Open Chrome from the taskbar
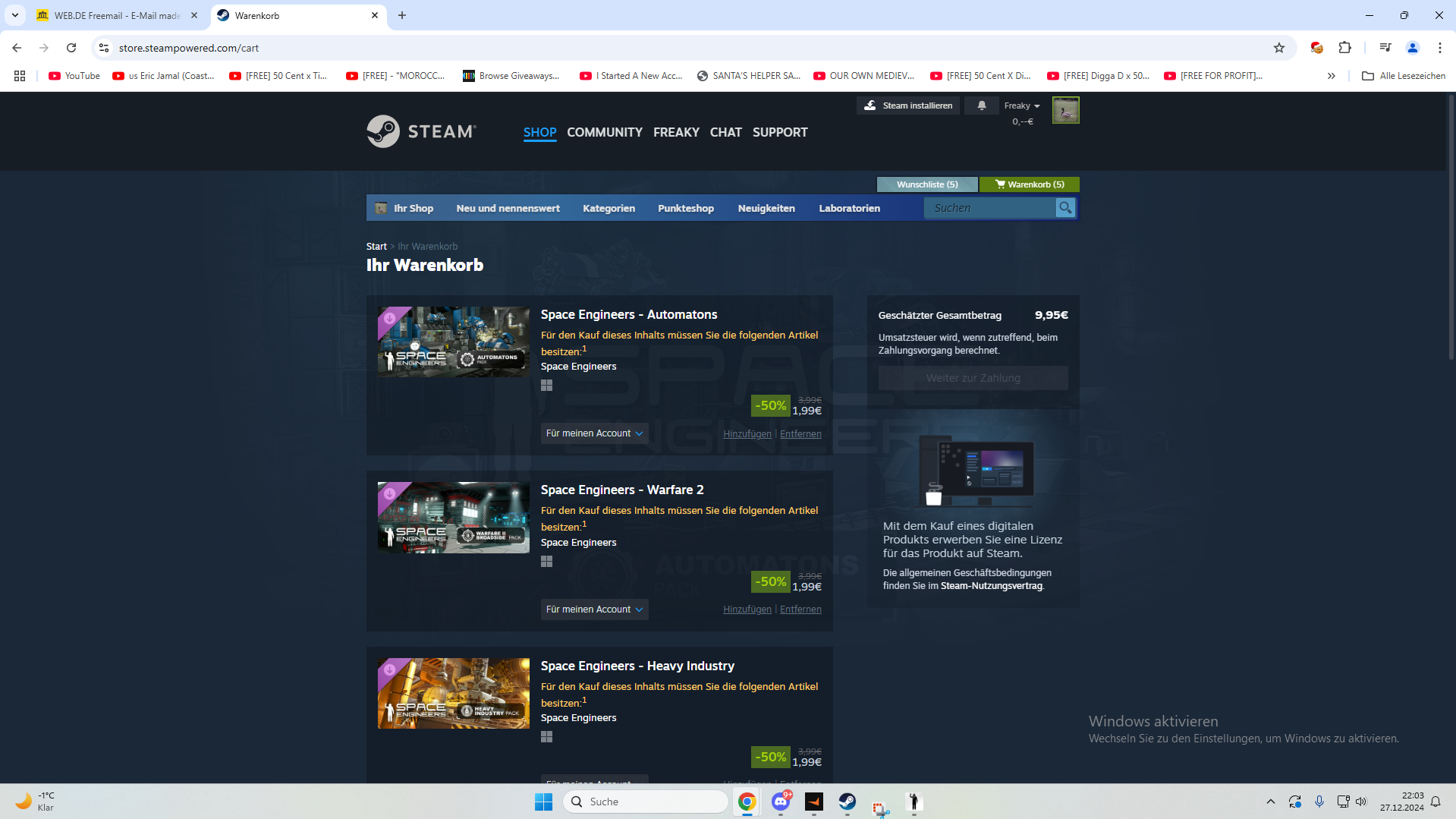This screenshot has width=1456, height=819. click(x=747, y=802)
